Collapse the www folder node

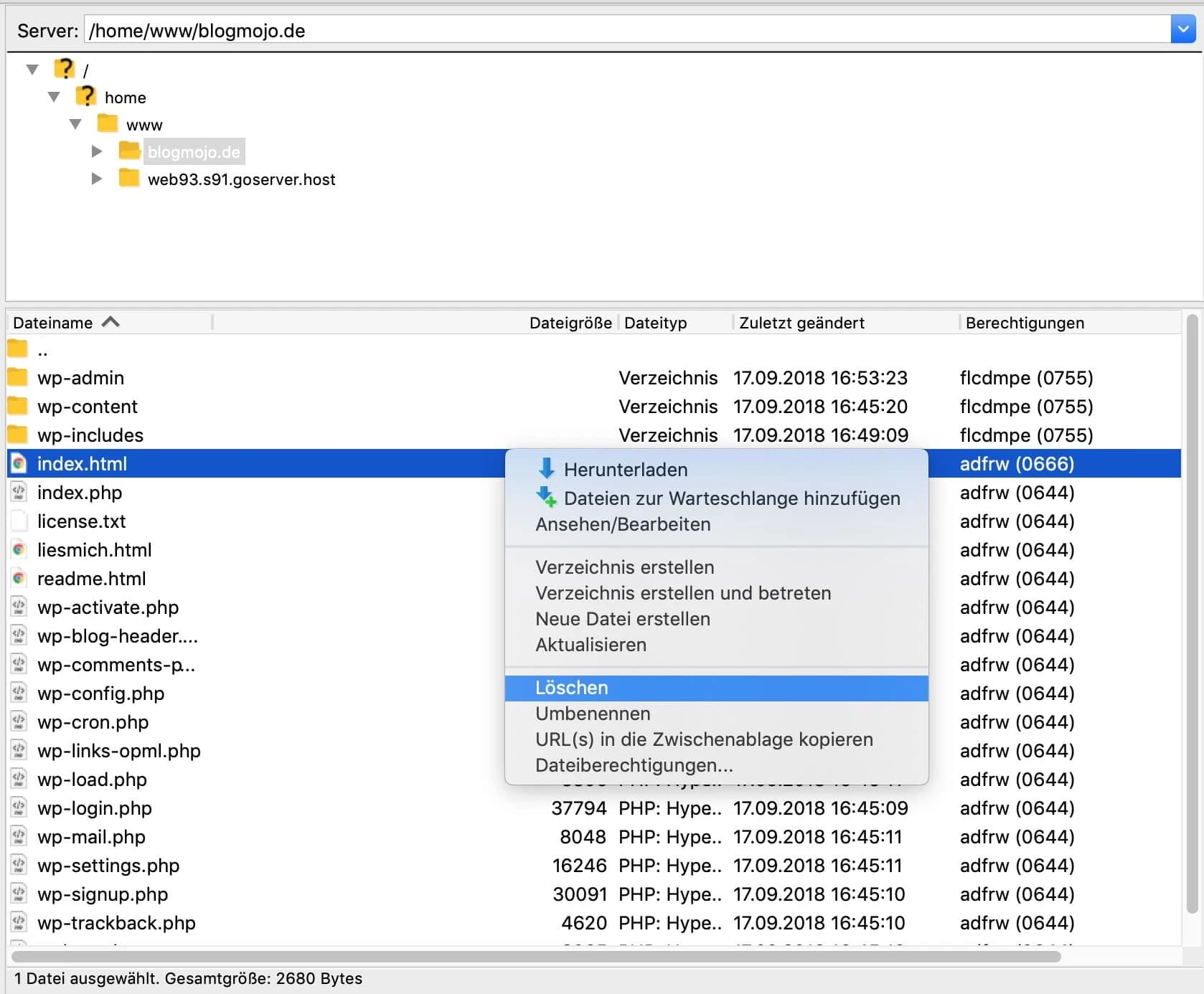click(x=75, y=123)
